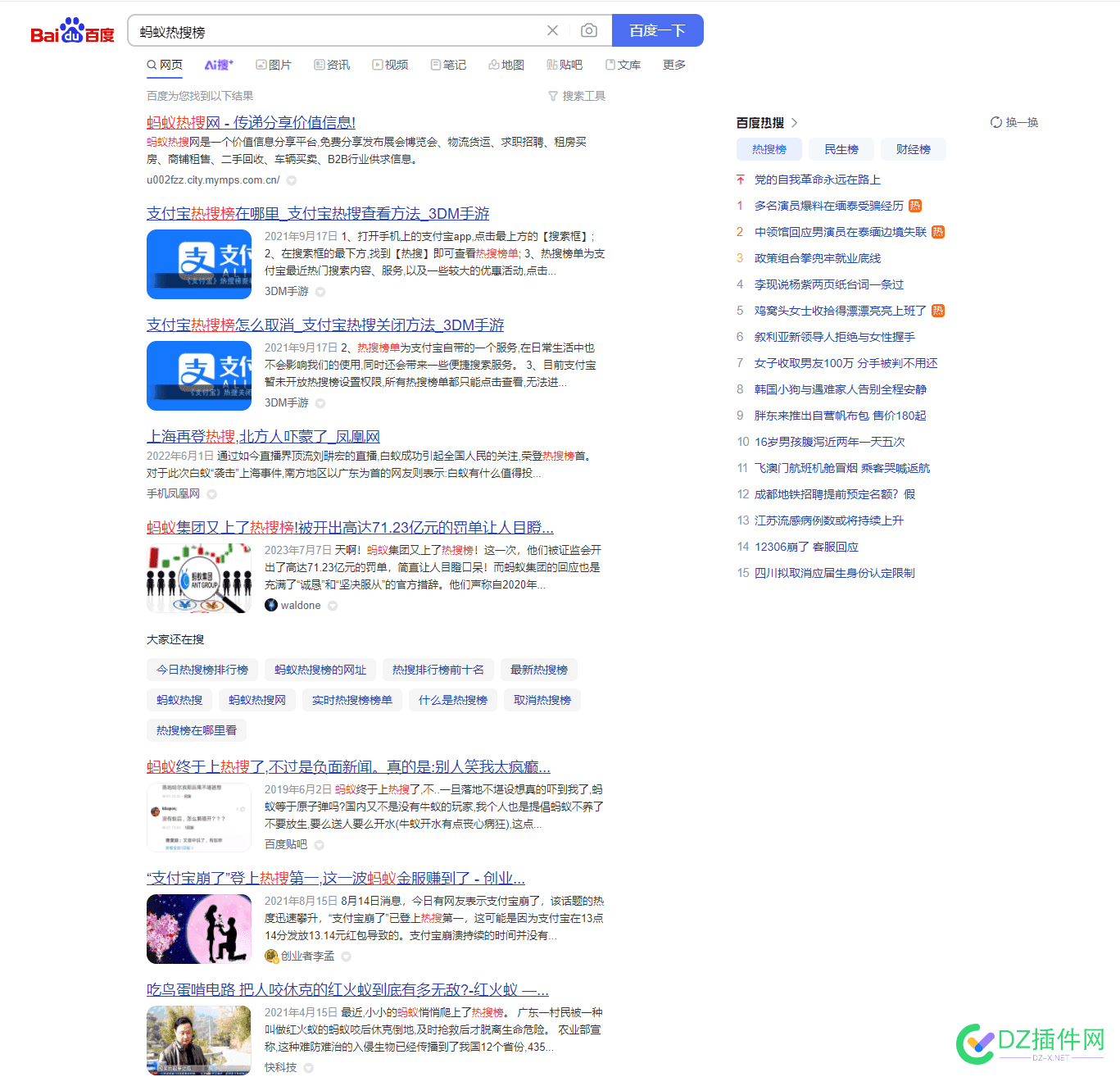This screenshot has width=1120, height=1077.
Task: Open 支付宝热搜榜怎么取消 result link
Action: tap(325, 325)
